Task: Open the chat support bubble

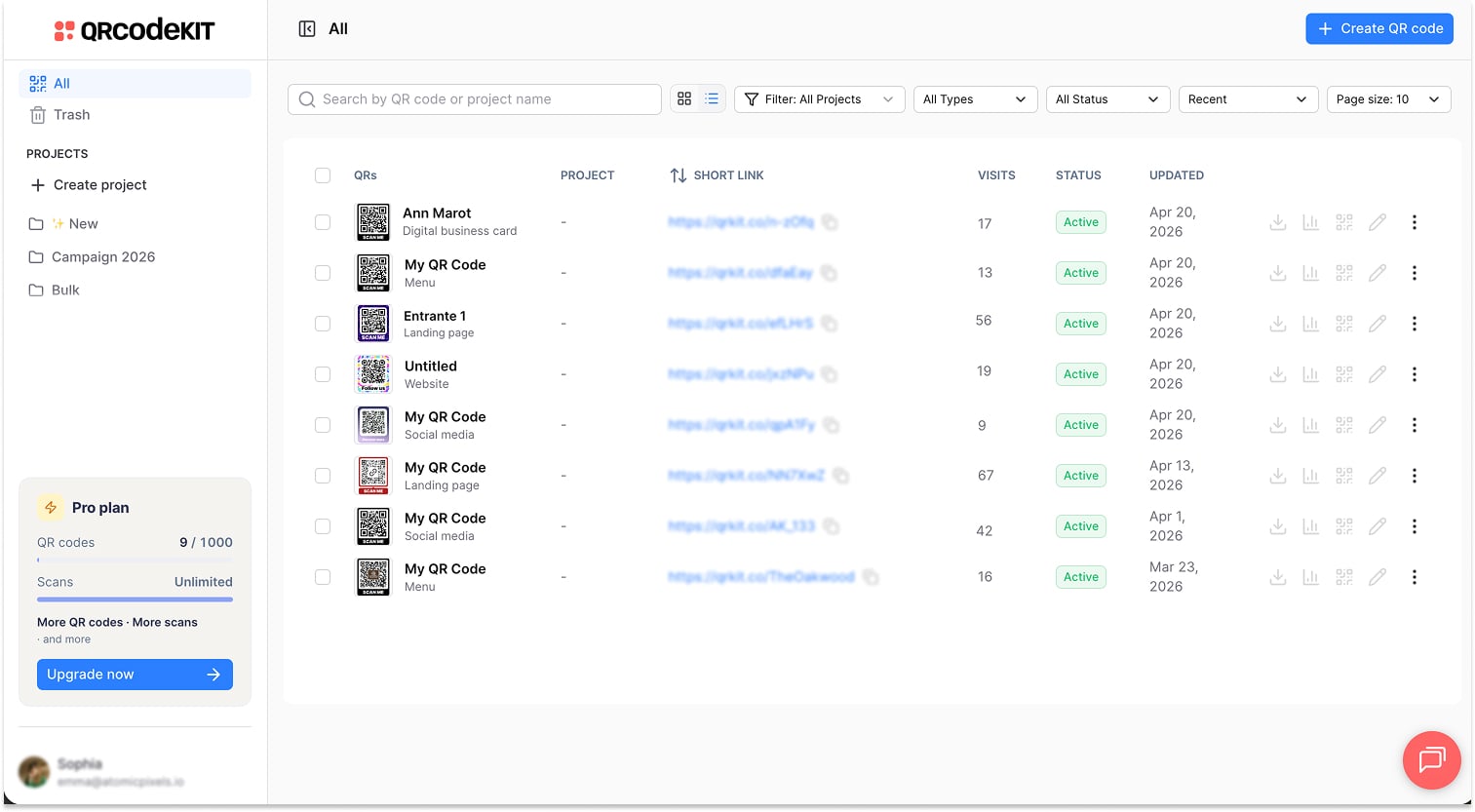Action: click(1431, 759)
